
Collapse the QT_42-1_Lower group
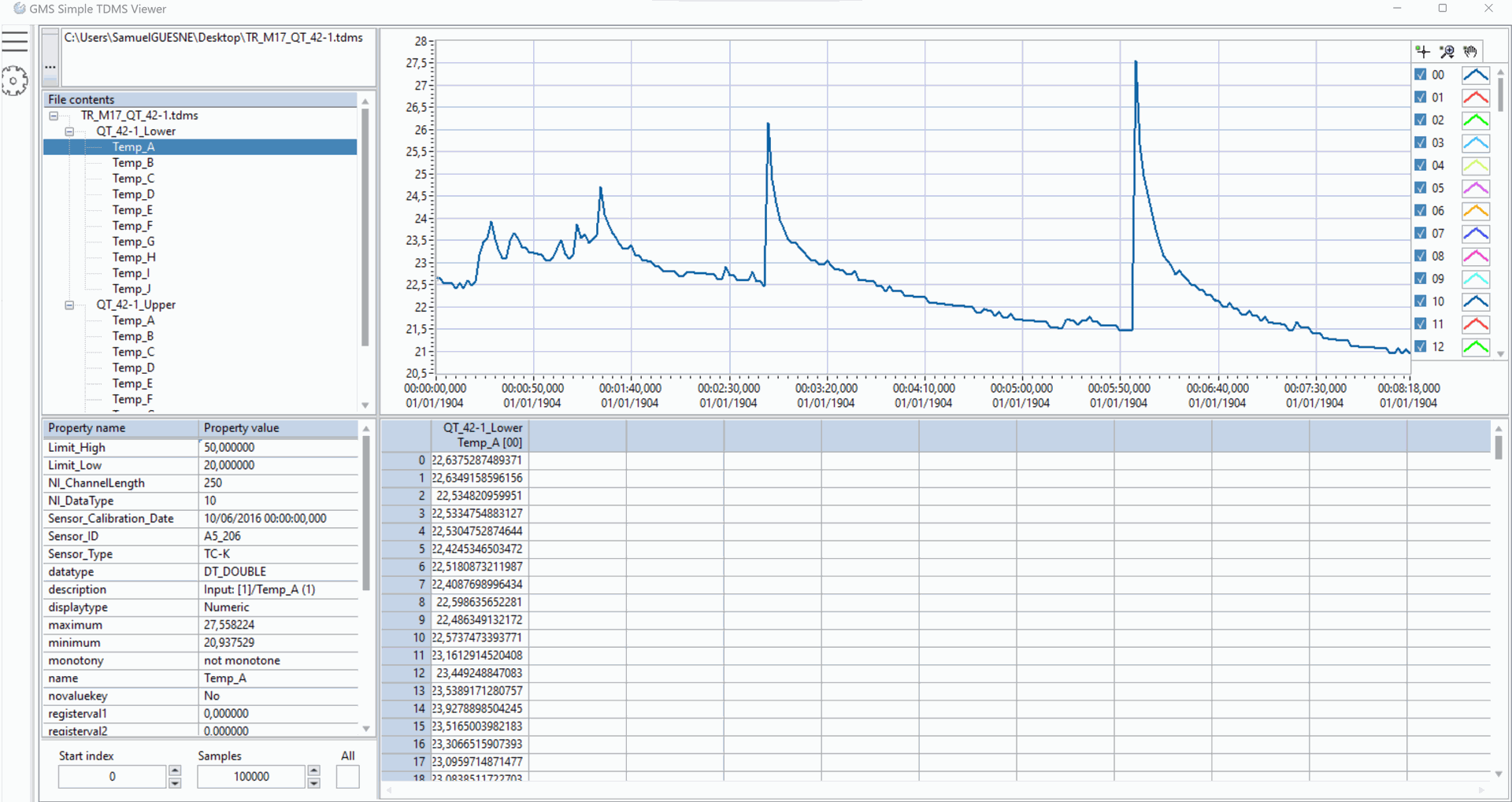click(x=69, y=131)
